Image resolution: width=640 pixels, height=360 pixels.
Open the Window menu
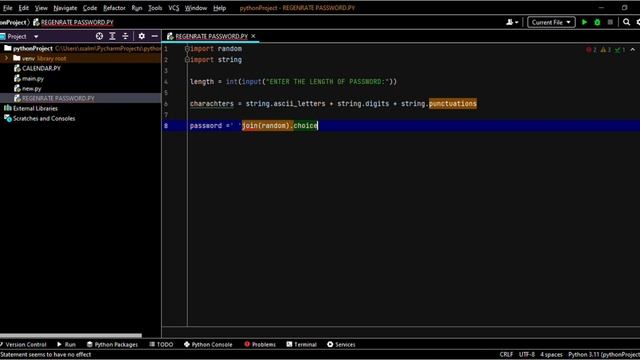tap(196, 8)
